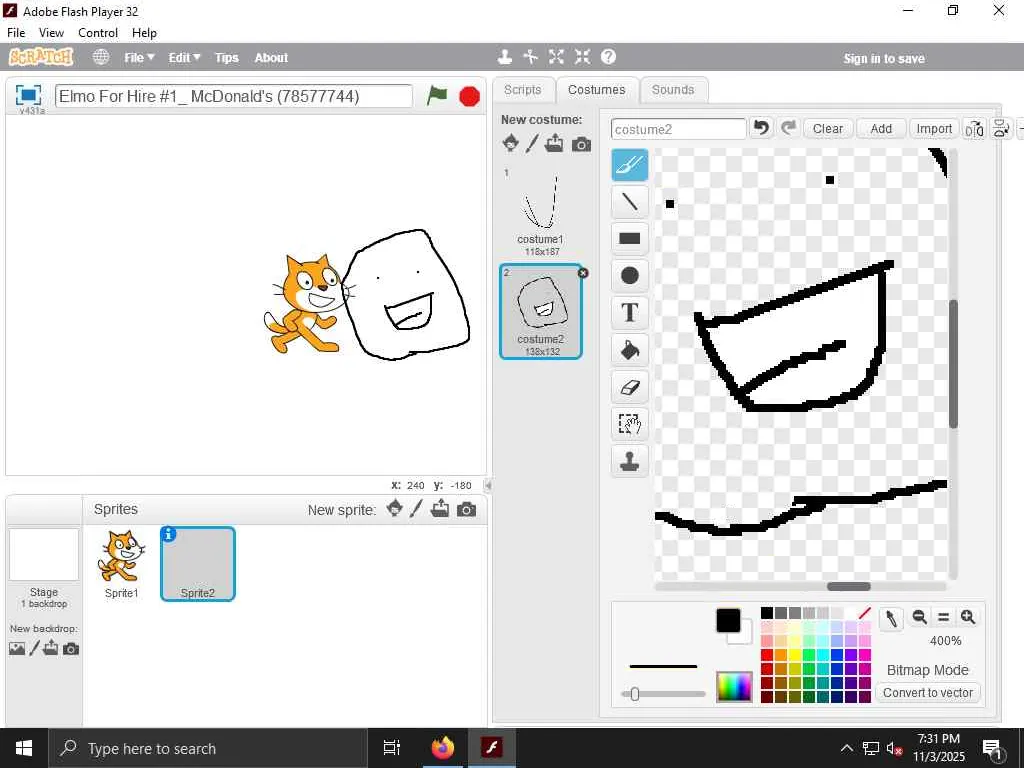This screenshot has width=1024, height=768.
Task: Create new sprite from camera
Action: click(x=466, y=509)
